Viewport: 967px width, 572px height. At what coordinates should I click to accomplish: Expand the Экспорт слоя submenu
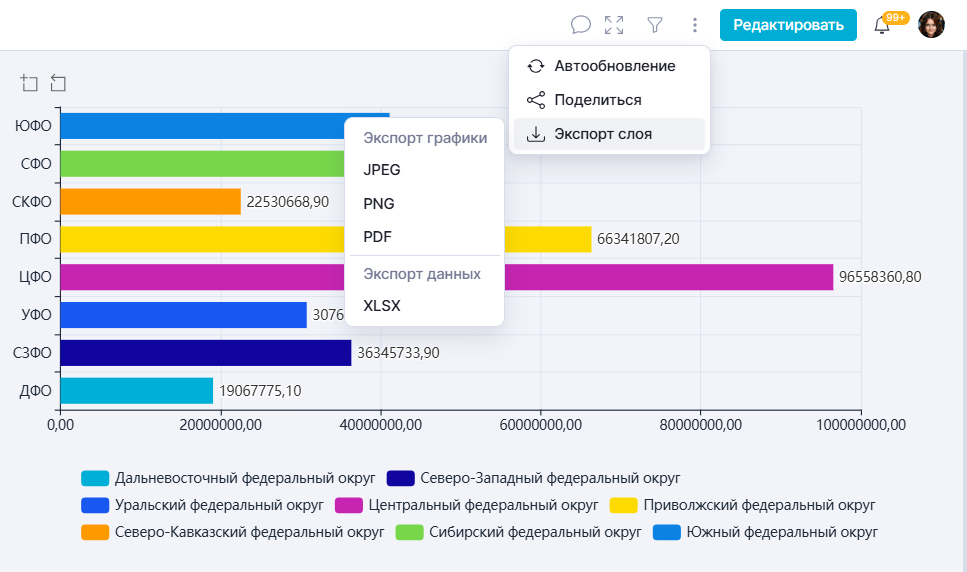pos(603,134)
